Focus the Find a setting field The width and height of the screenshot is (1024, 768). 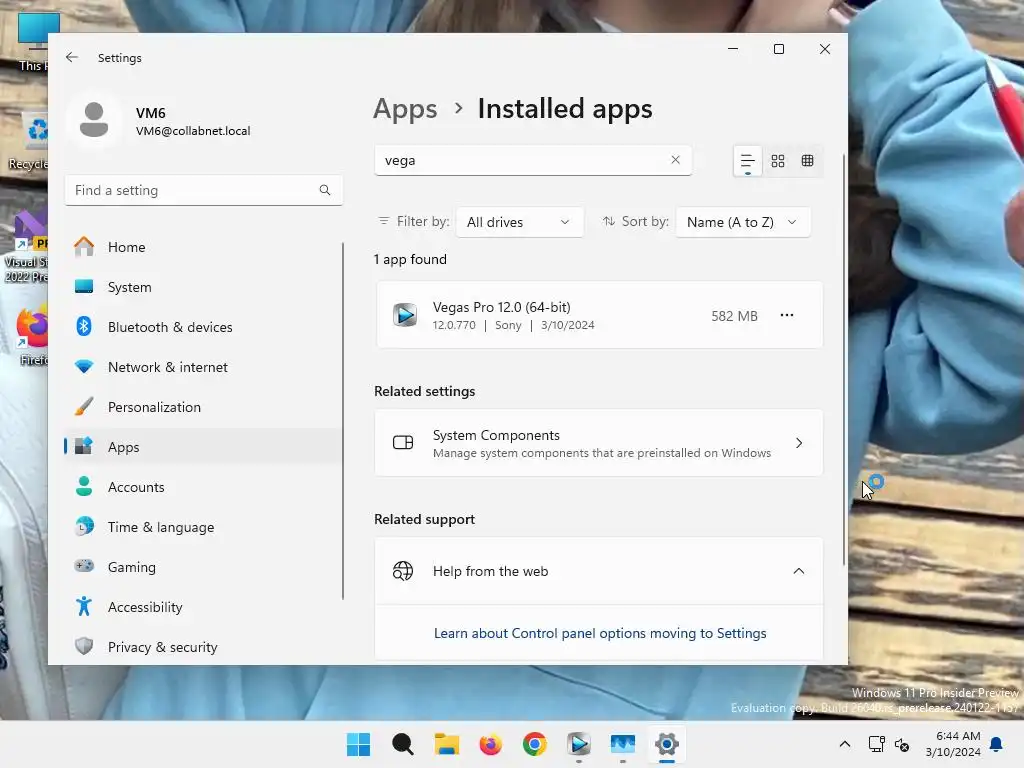[x=203, y=190]
